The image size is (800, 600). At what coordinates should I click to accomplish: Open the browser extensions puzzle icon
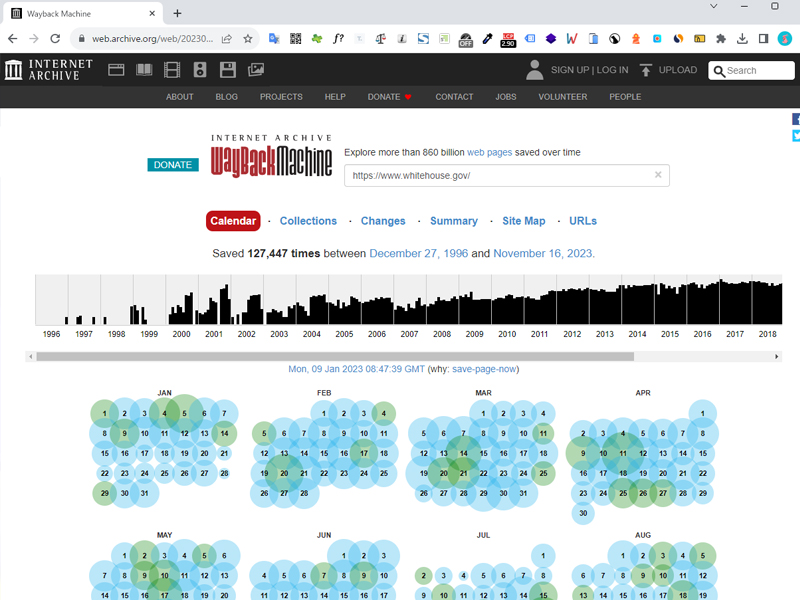pyautogui.click(x=721, y=39)
